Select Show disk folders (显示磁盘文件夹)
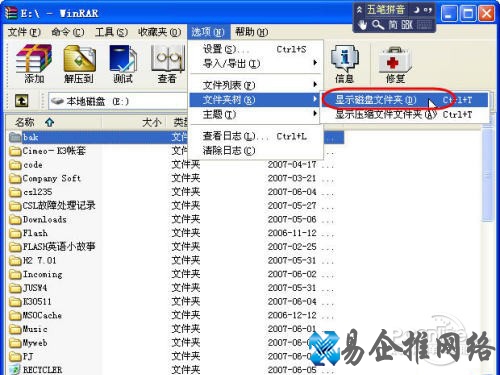The height and width of the screenshot is (375, 500). point(405,100)
